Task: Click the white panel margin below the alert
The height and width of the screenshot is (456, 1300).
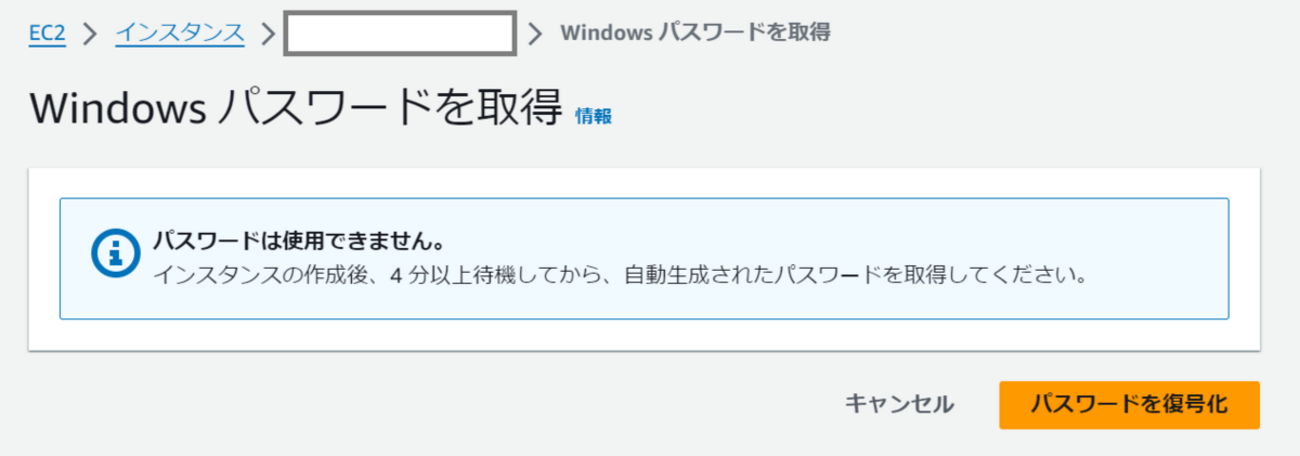Action: tap(640, 336)
